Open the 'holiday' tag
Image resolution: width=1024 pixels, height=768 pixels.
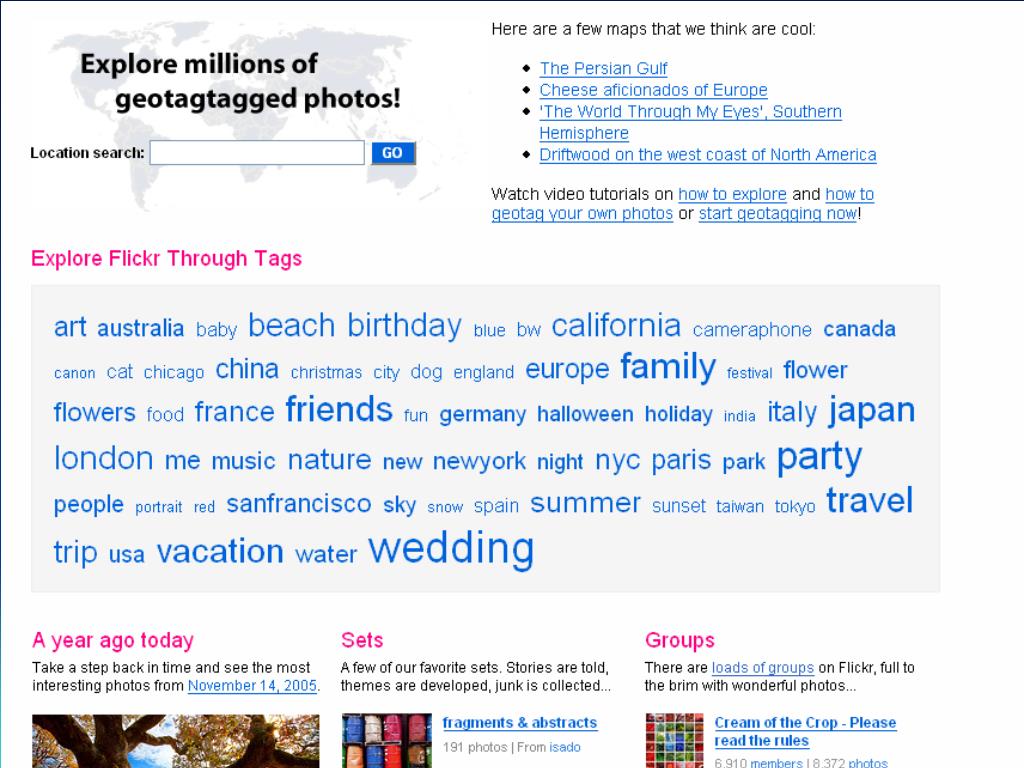(x=679, y=414)
